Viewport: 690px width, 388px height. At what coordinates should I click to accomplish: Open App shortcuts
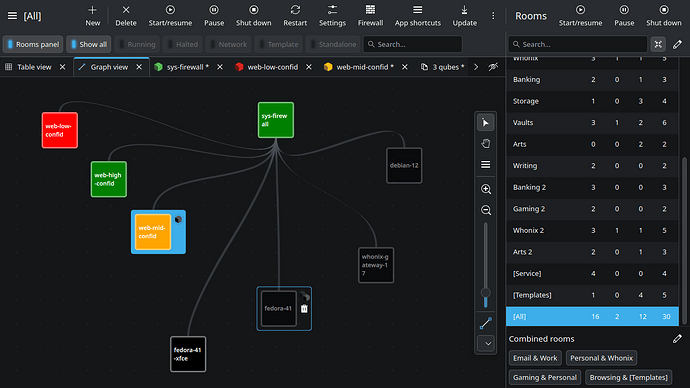[418, 16]
